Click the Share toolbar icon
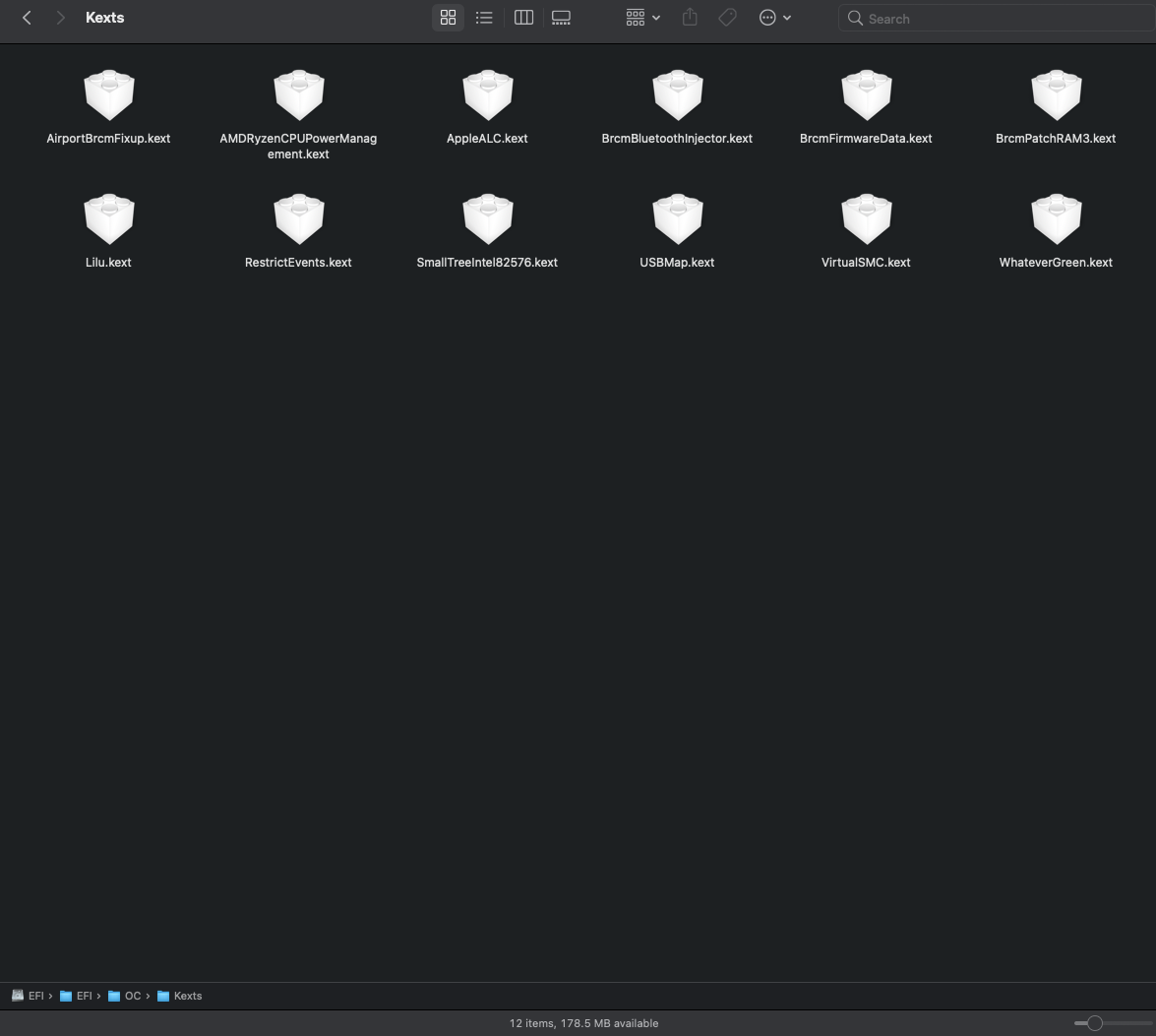 point(690,18)
